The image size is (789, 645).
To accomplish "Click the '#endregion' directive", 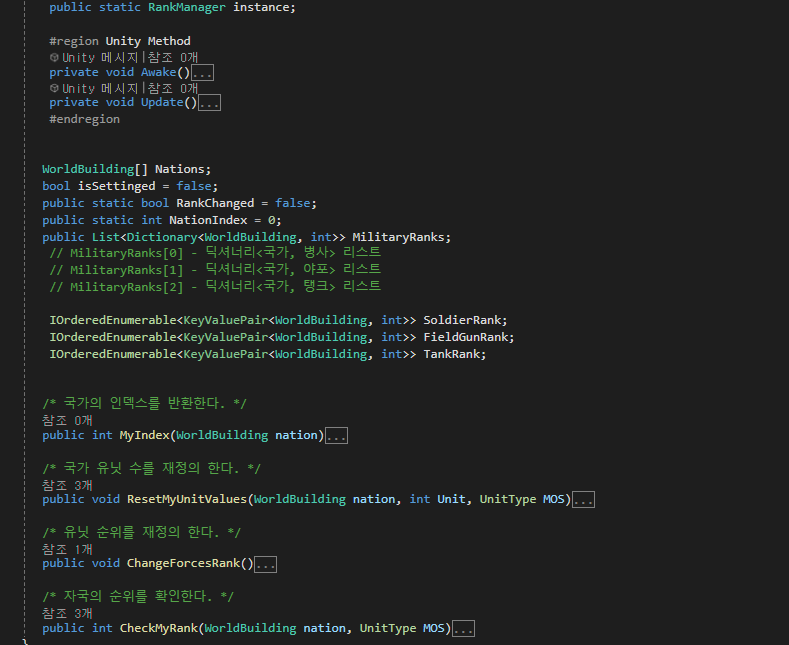I will point(85,119).
